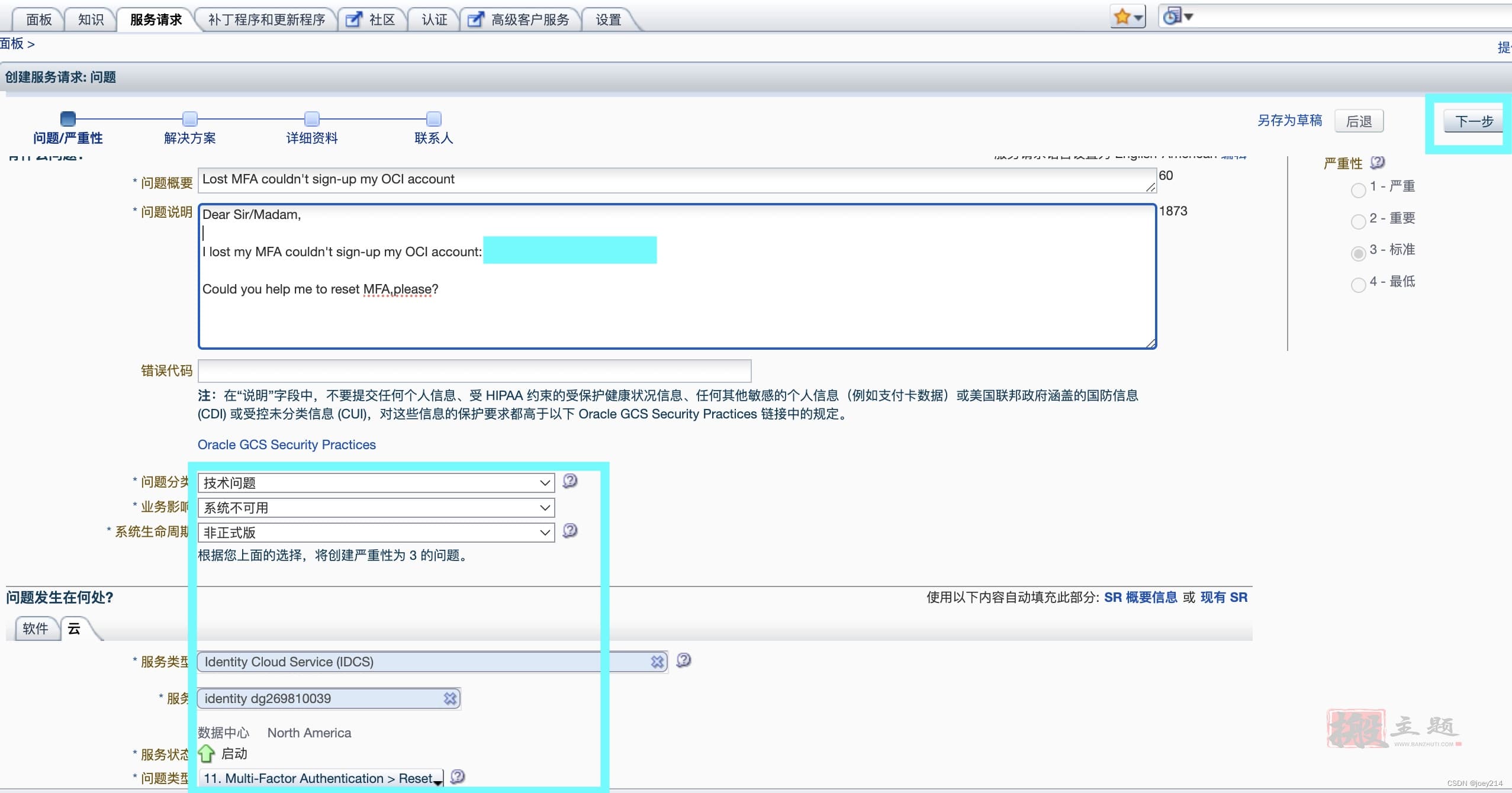Open the 设置 tab
This screenshot has width=1512, height=793.
point(609,20)
